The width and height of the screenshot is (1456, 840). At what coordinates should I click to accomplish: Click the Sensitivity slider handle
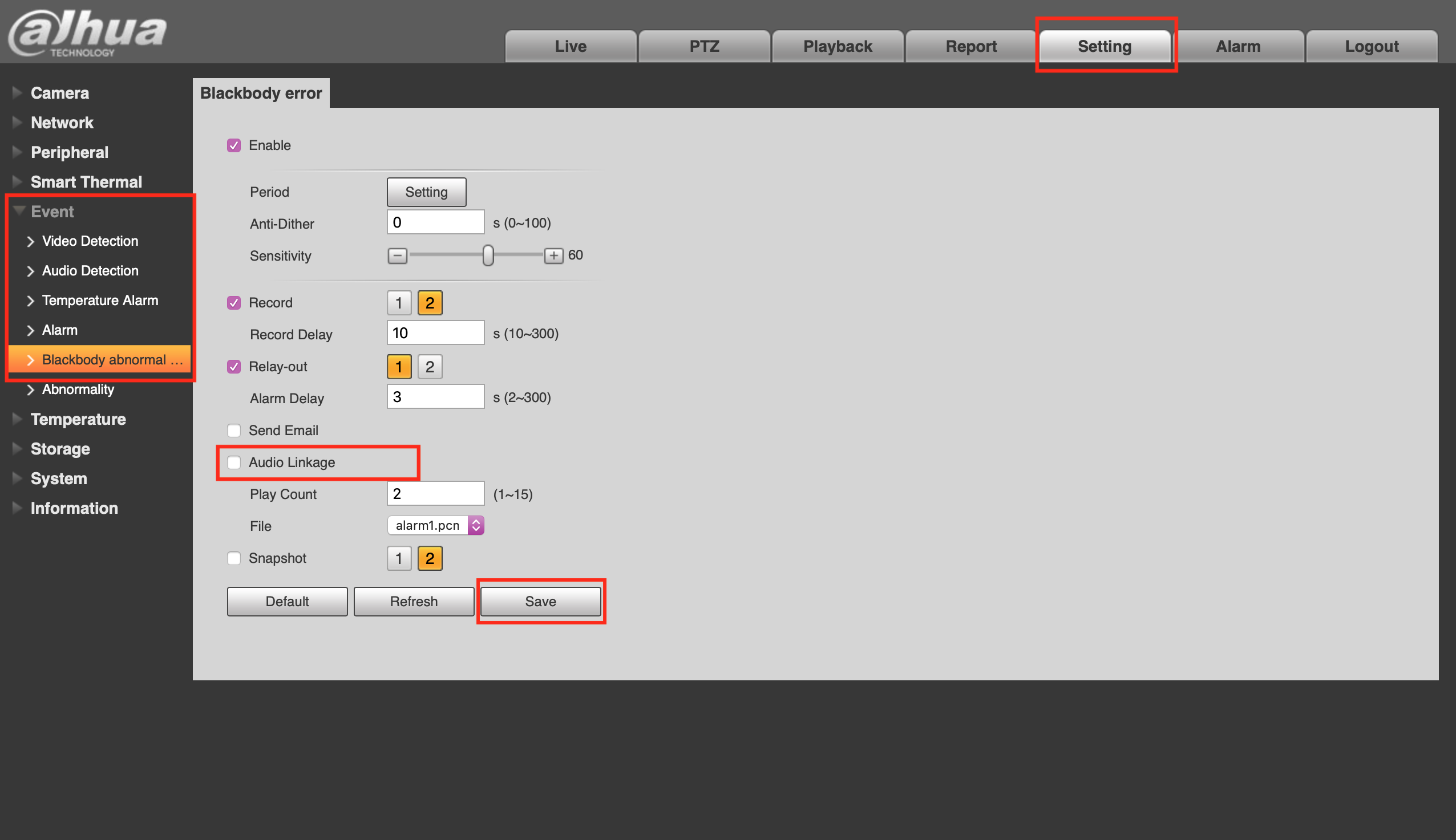coord(488,255)
